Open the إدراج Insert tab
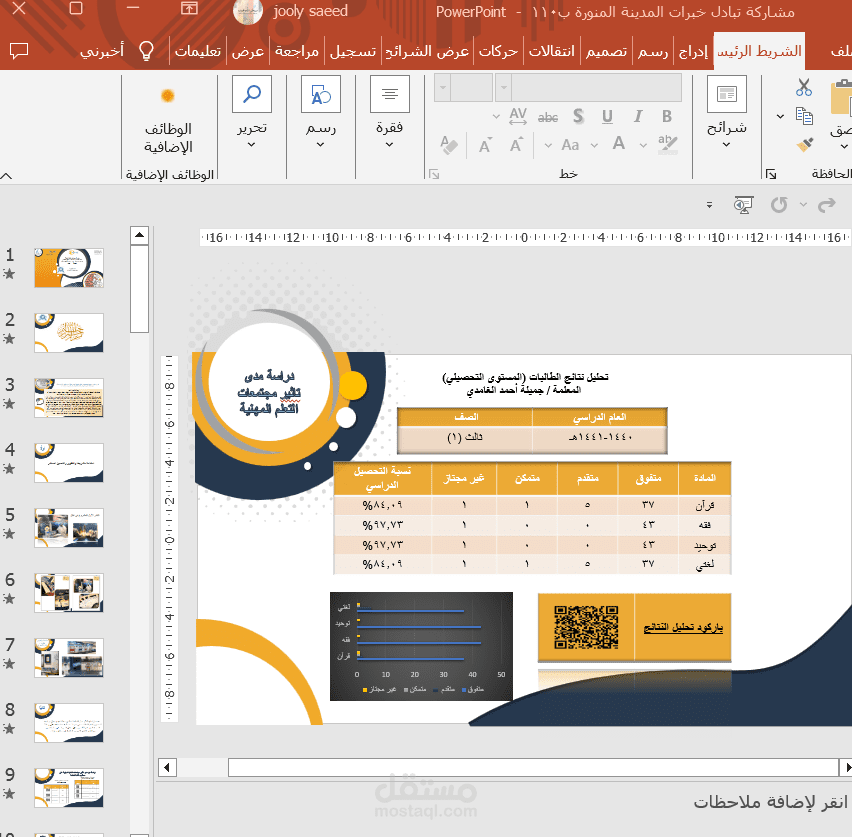 (693, 51)
